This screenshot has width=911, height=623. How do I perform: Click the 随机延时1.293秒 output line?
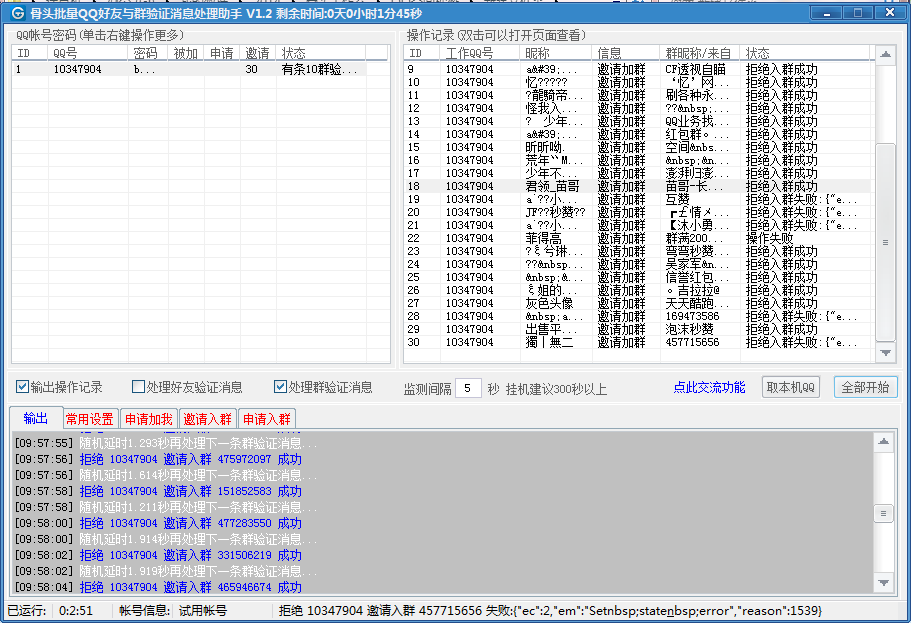pos(166,443)
